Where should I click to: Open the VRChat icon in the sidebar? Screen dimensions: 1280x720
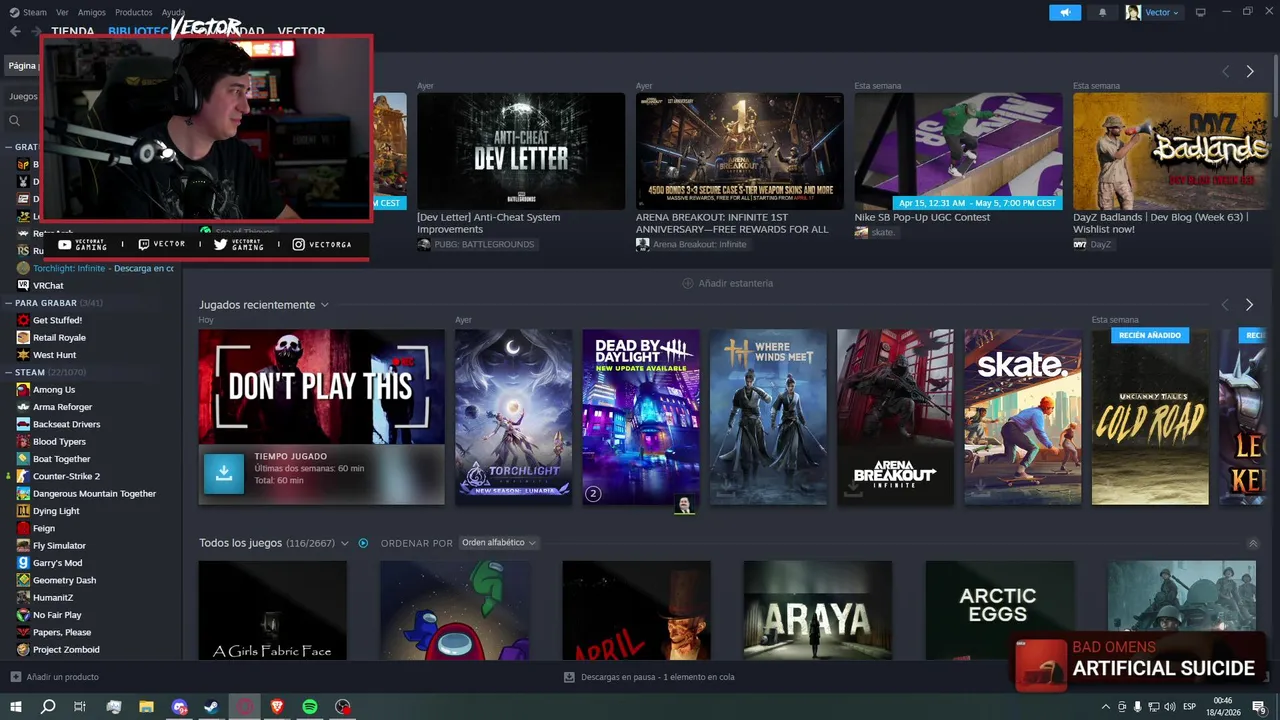[x=23, y=285]
